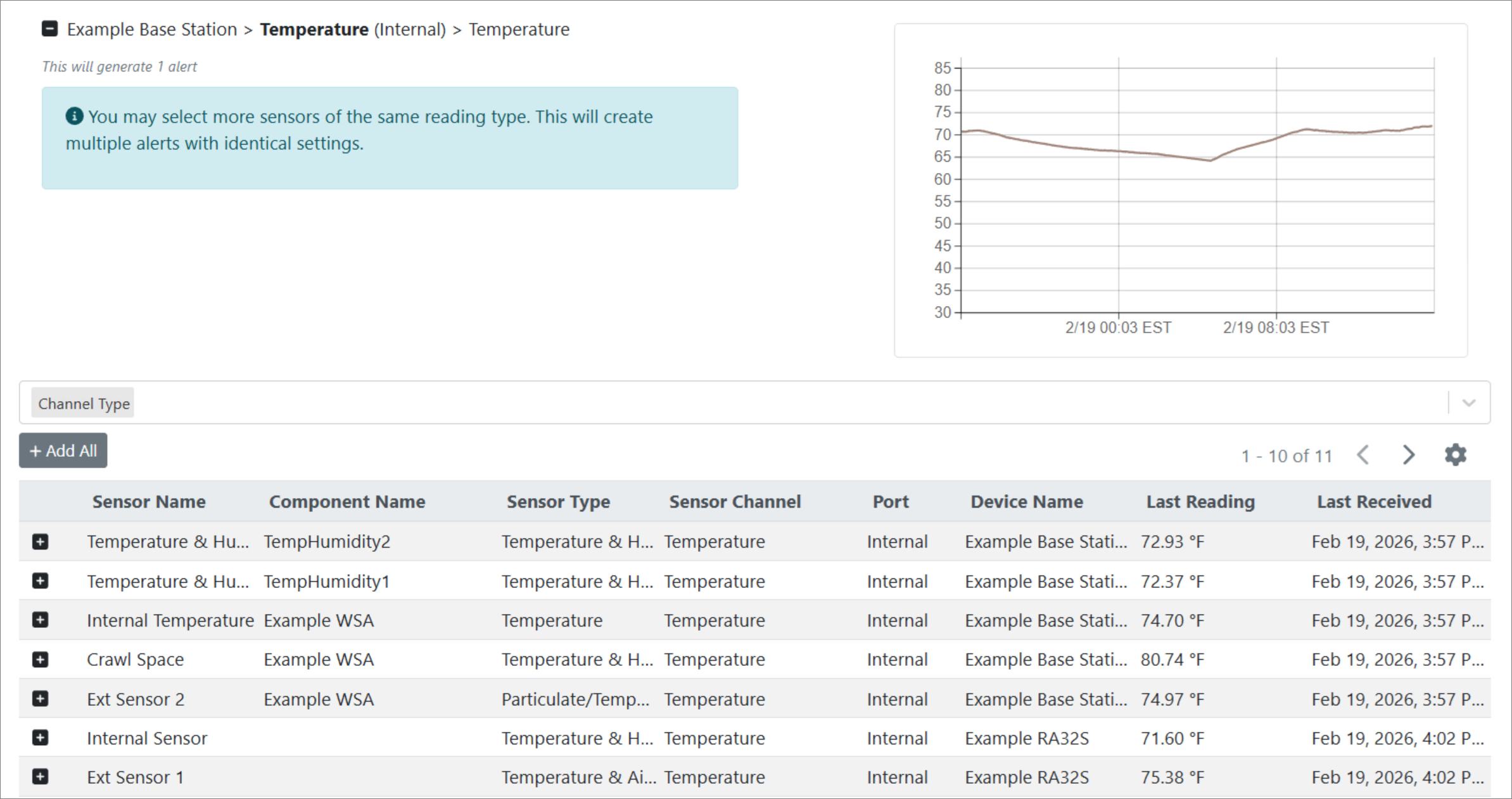Add the TempHumidity2 sensor row

tap(40, 542)
